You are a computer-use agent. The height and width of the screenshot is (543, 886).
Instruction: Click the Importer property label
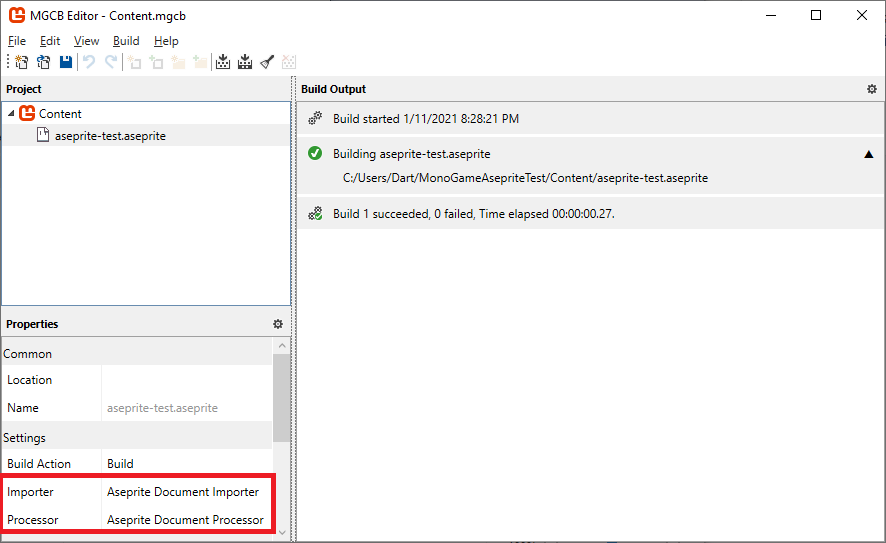[31, 492]
